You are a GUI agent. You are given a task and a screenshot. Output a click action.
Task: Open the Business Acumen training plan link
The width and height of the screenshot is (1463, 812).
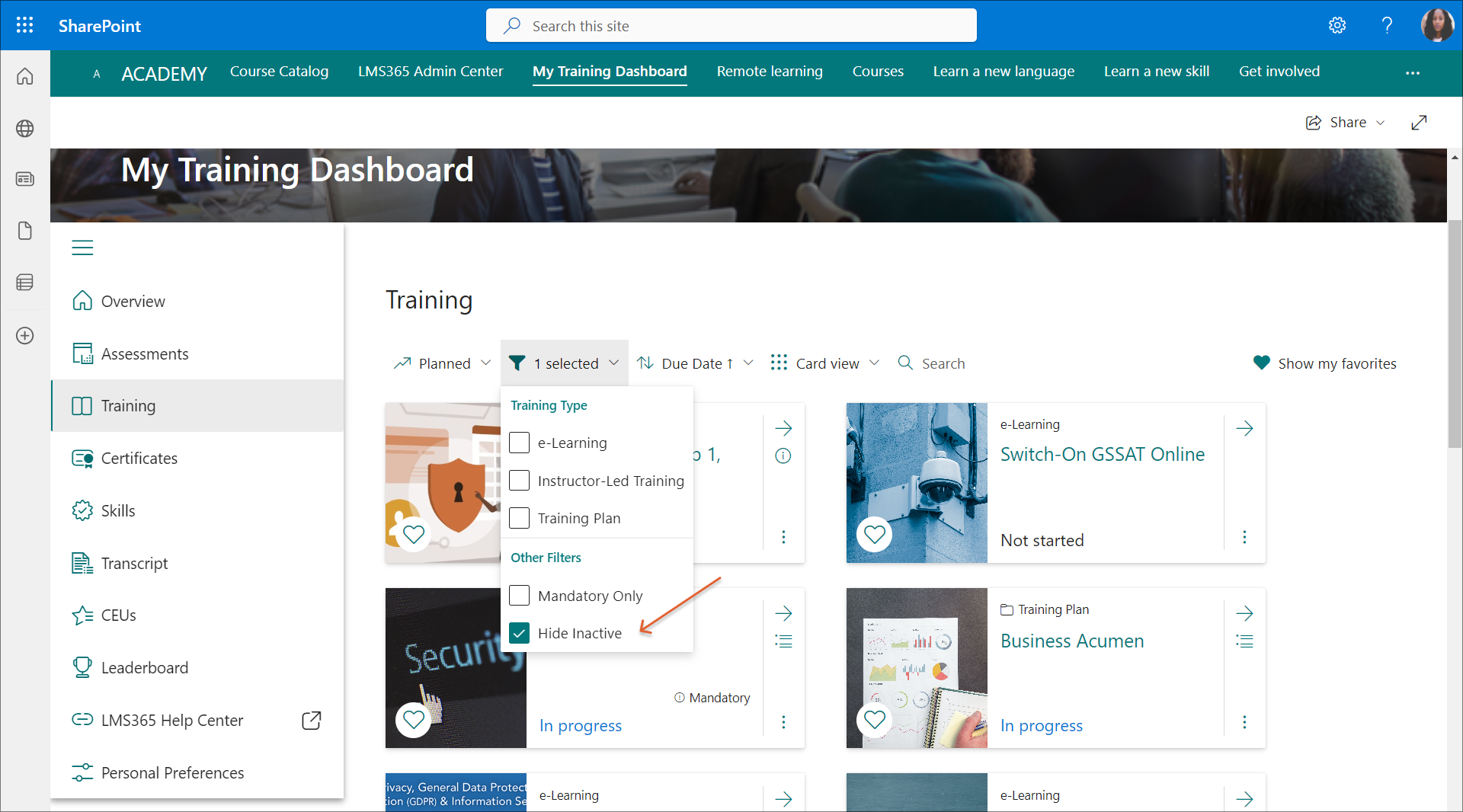[x=1071, y=641]
